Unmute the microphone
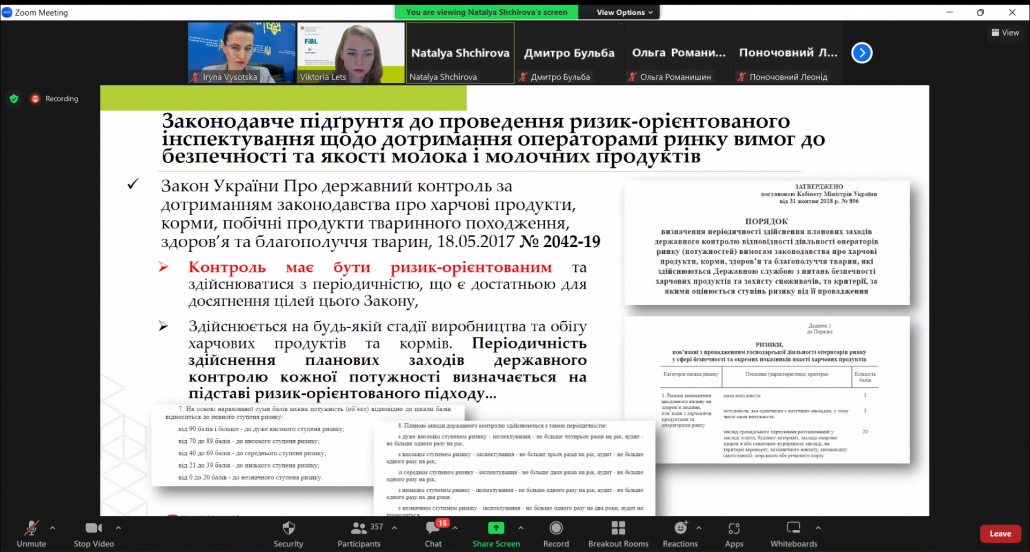 (31, 532)
